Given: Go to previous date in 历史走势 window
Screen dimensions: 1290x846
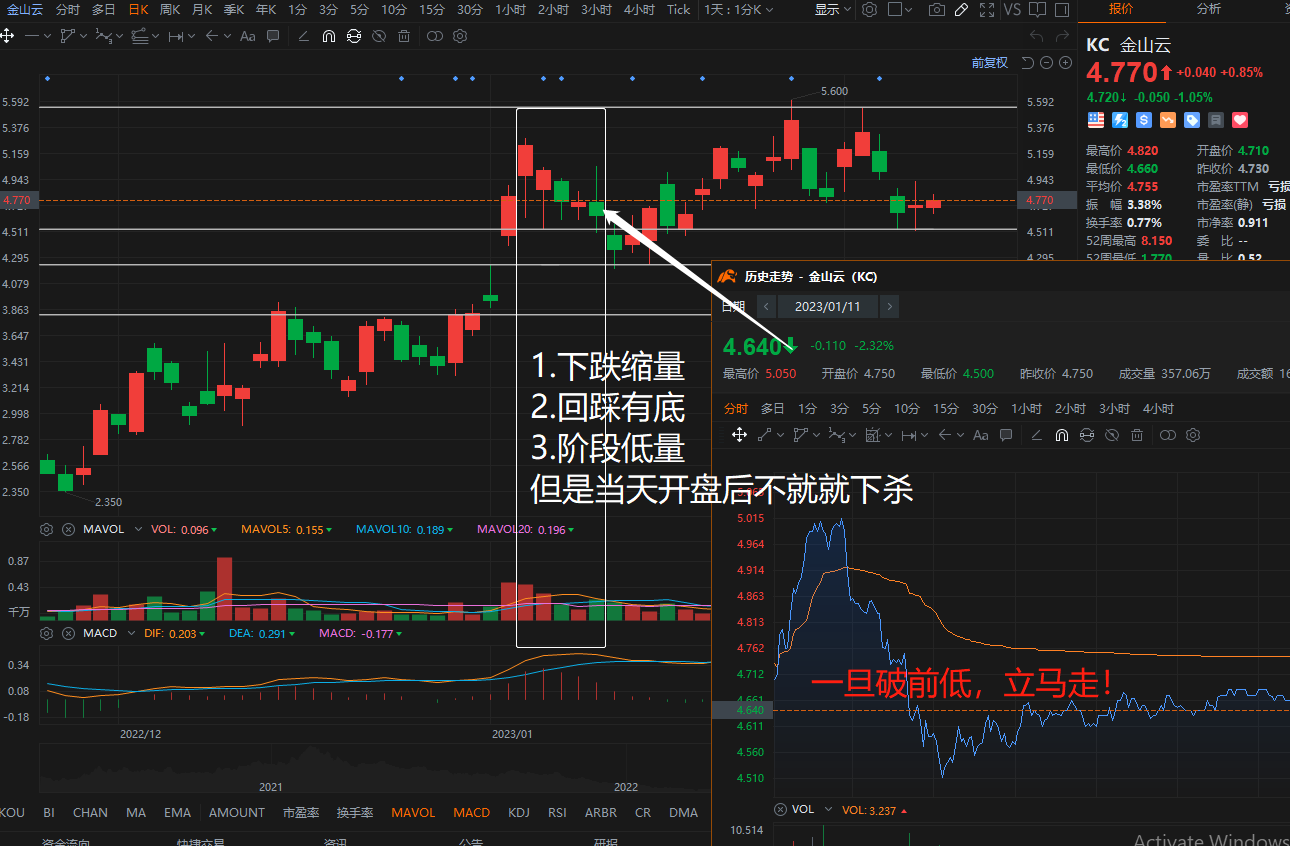Looking at the screenshot, I should (x=766, y=306).
